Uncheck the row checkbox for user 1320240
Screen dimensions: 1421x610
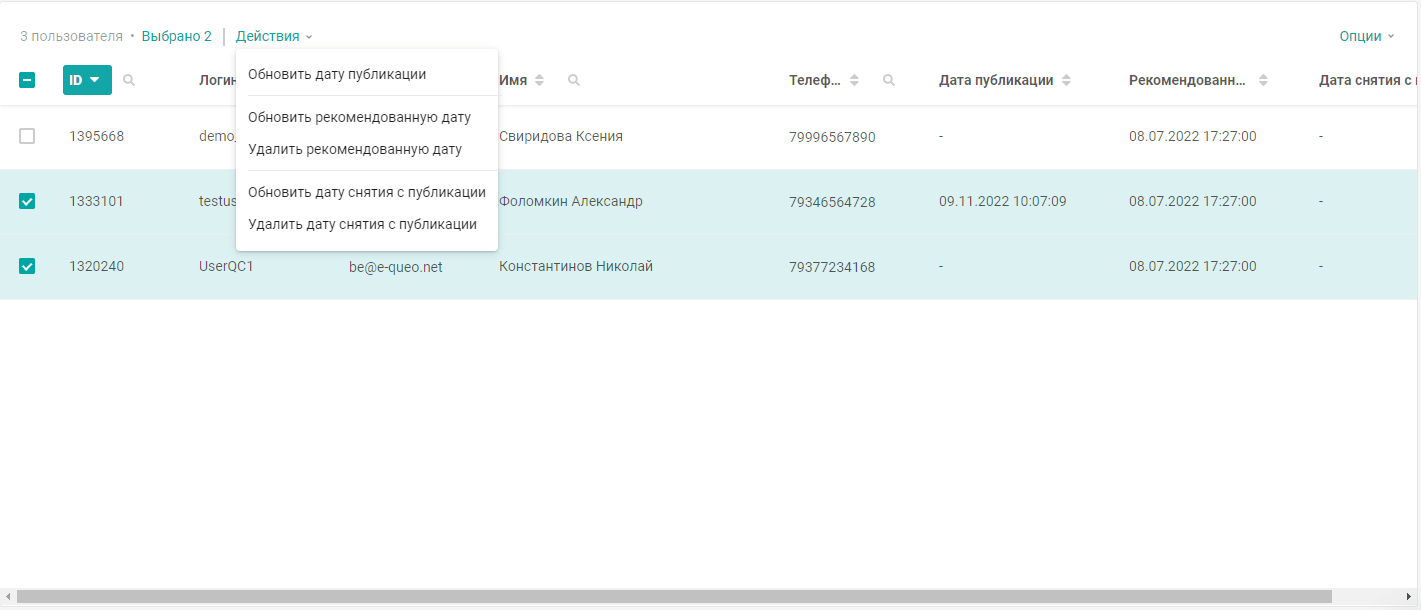27,266
